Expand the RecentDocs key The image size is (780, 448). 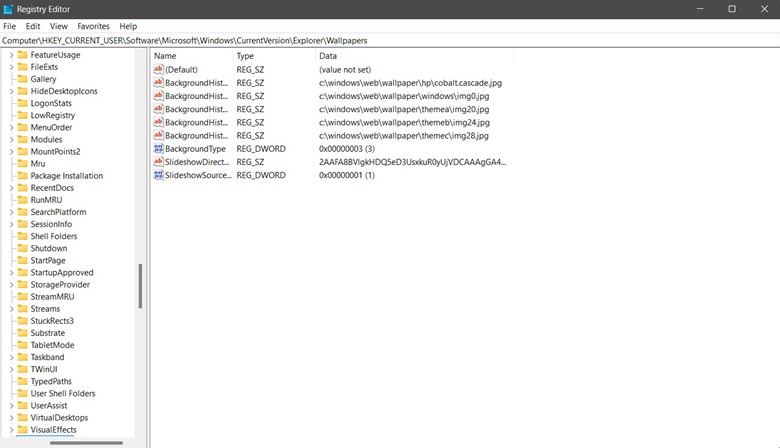[x=11, y=188]
